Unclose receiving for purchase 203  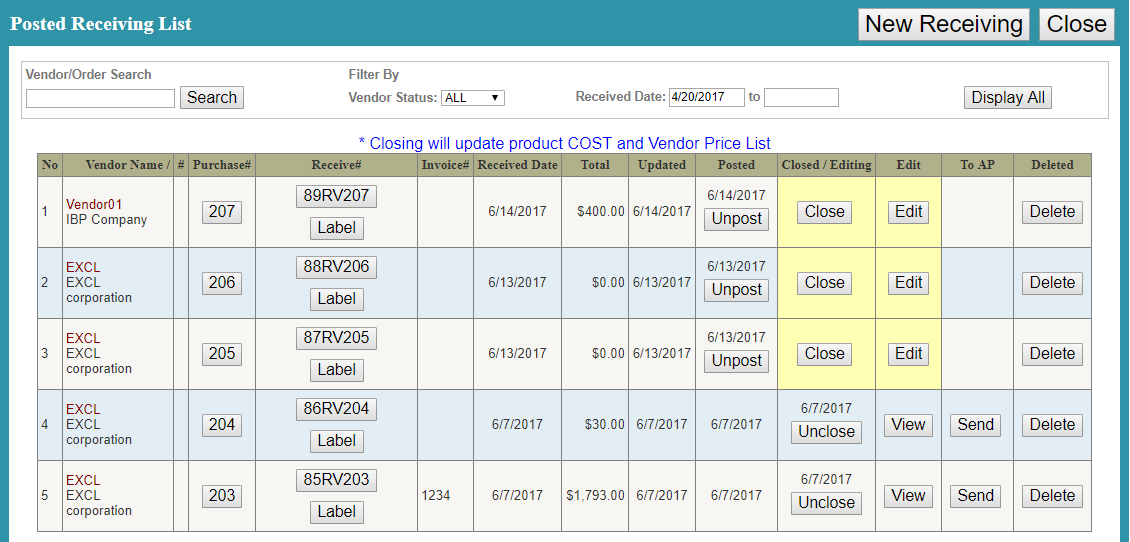827,503
